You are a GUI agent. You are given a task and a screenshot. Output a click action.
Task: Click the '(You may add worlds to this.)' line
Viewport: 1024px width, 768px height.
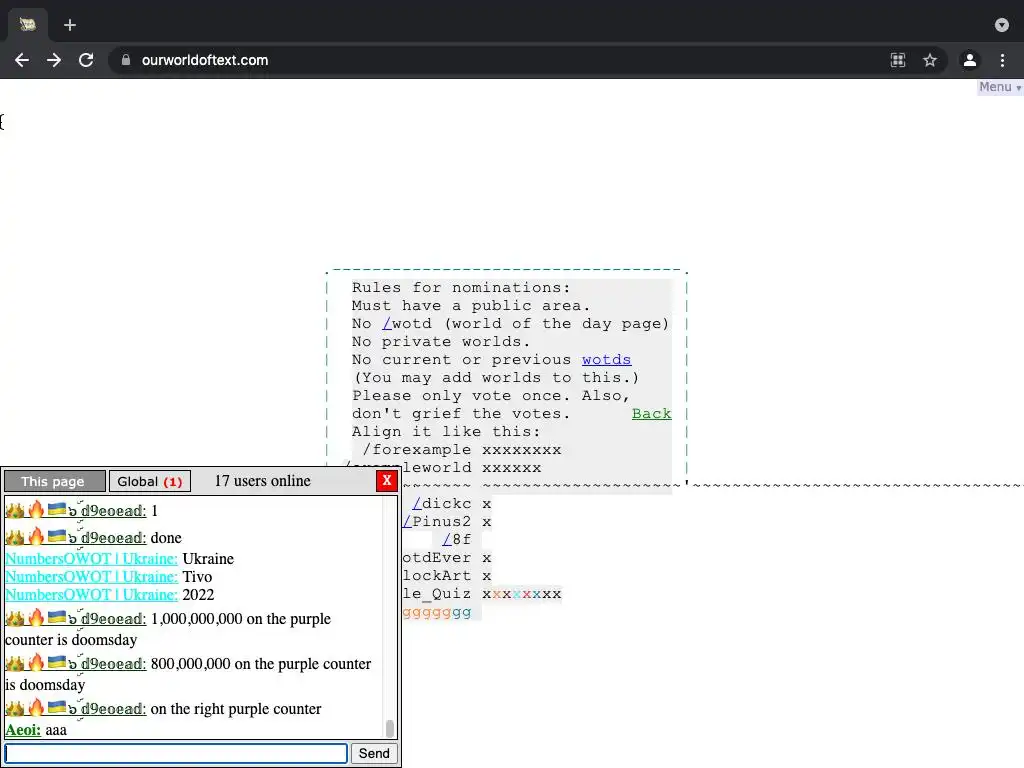click(x=496, y=377)
